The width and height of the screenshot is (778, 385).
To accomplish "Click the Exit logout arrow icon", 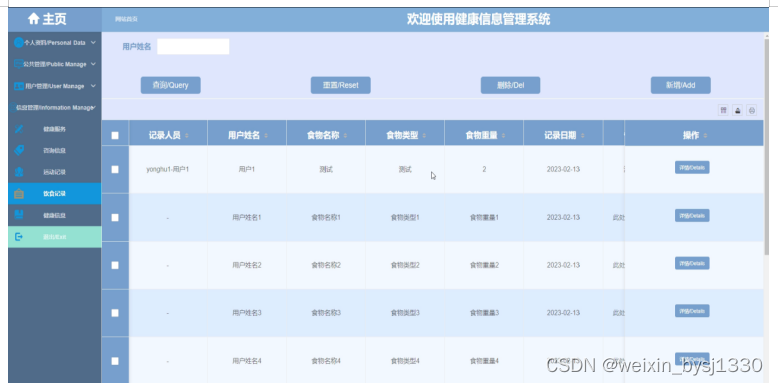I will click(19, 237).
